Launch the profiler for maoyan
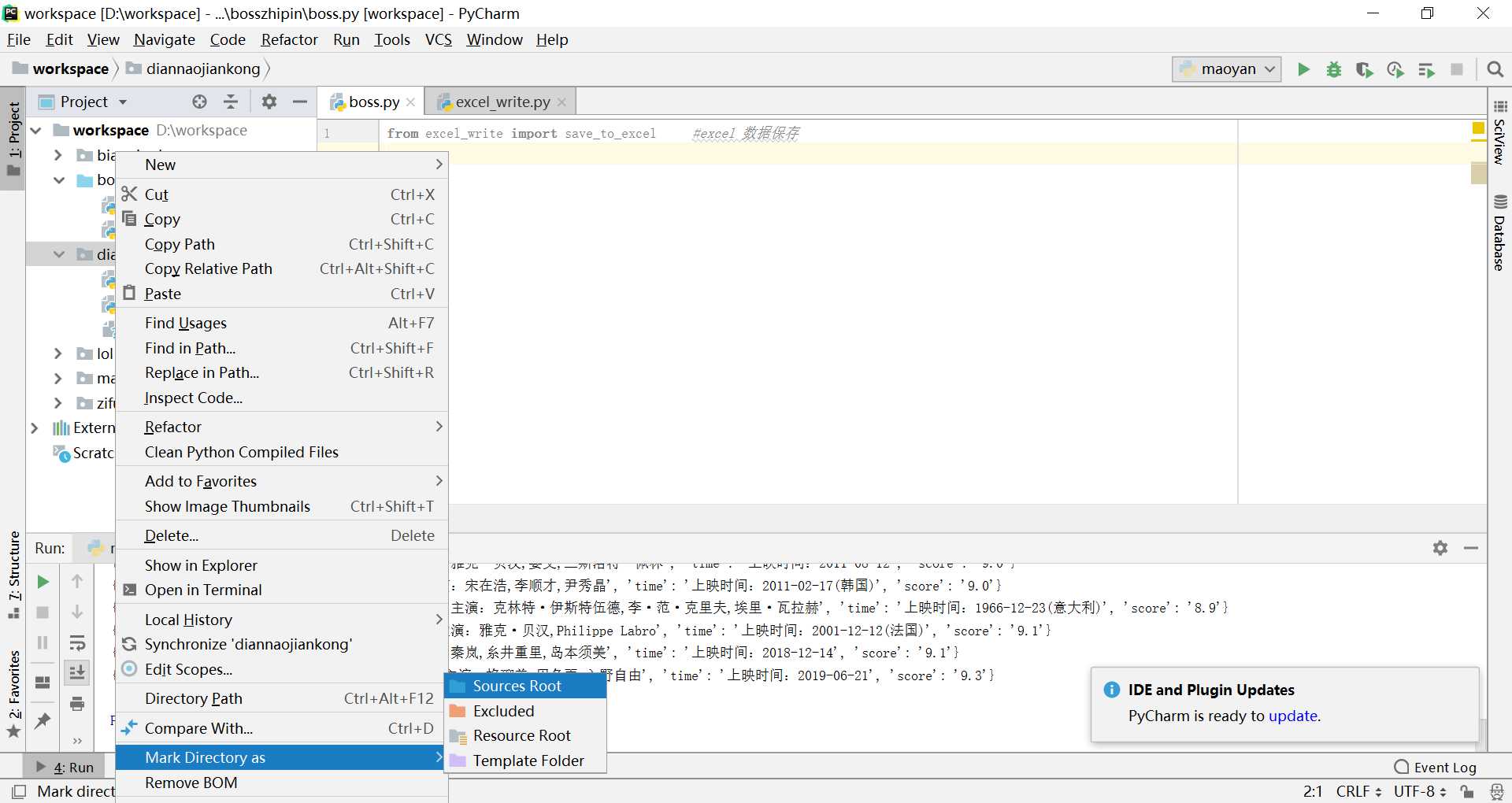1512x803 pixels. coord(1395,69)
